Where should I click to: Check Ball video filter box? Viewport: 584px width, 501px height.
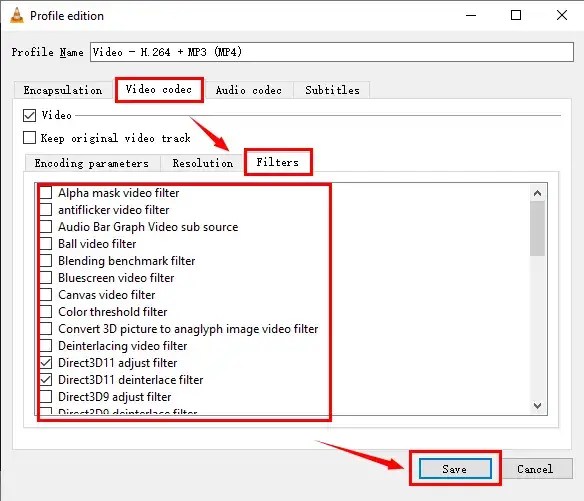click(46, 244)
